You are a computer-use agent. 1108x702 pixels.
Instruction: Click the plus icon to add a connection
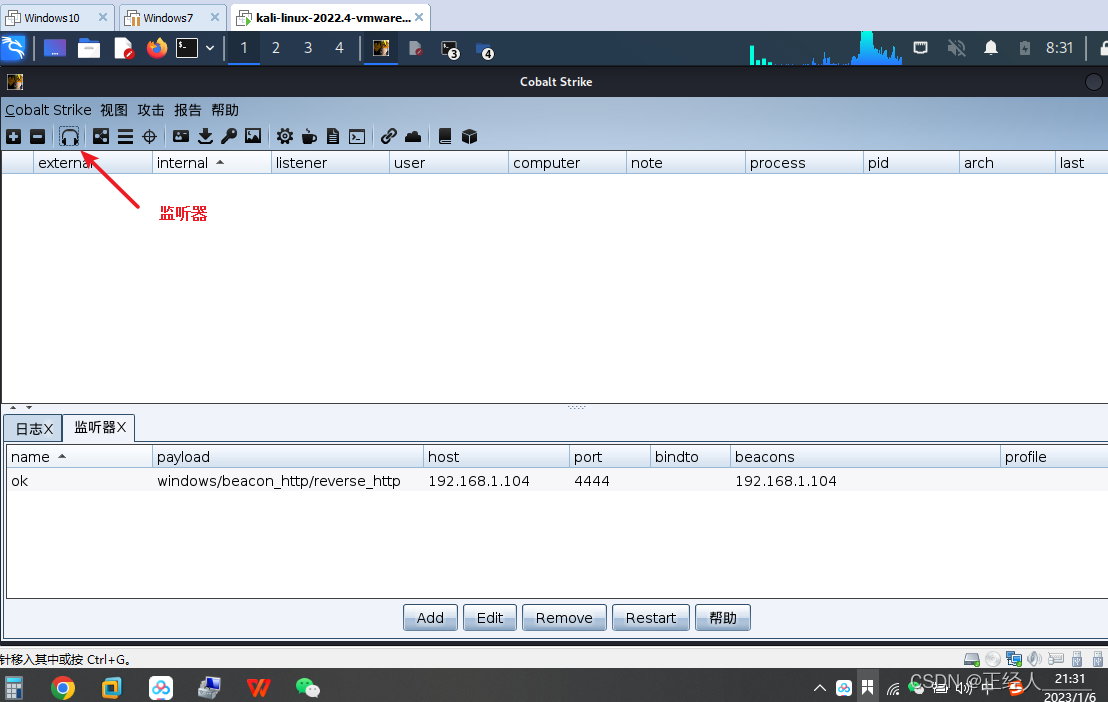pos(13,136)
